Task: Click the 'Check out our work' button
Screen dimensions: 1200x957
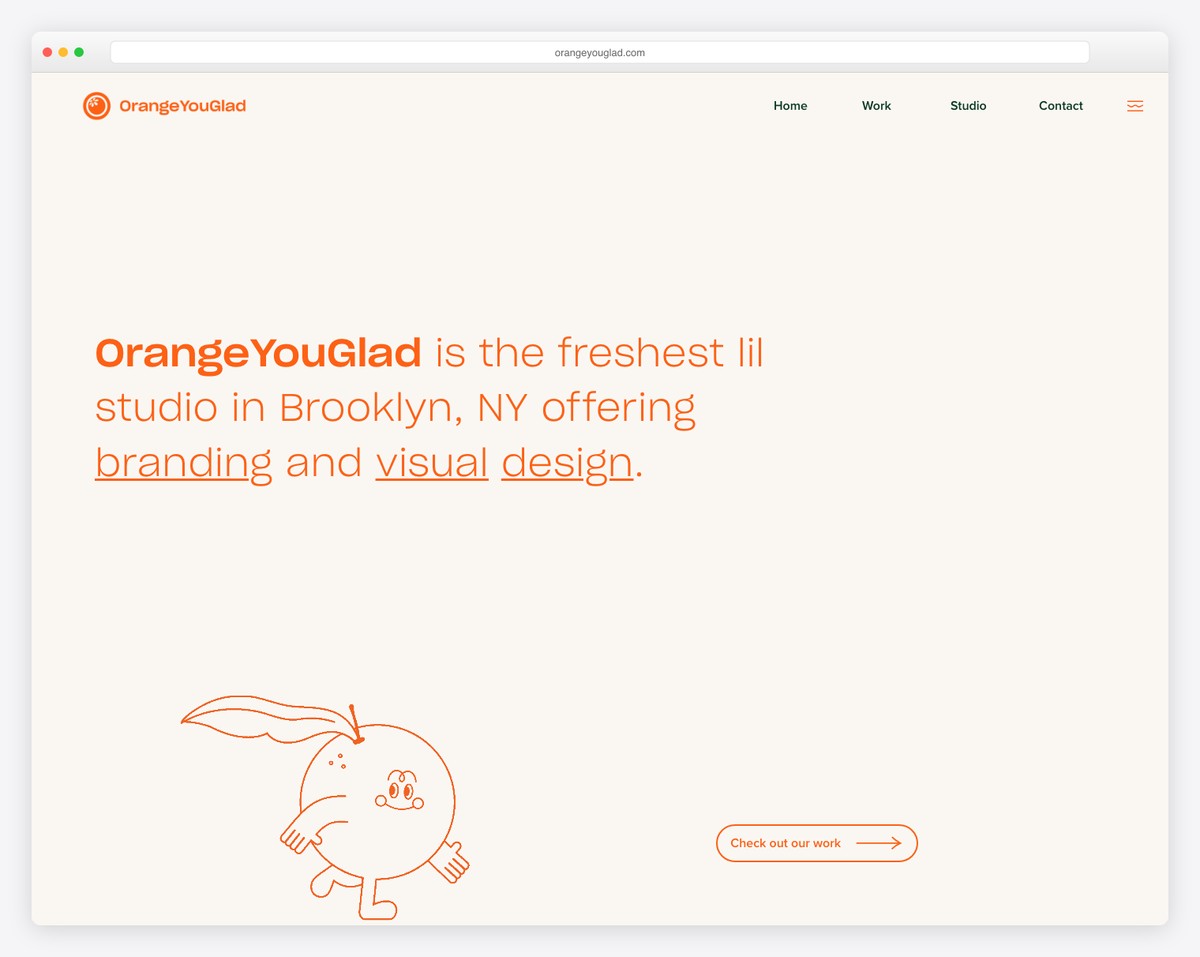Action: click(x=816, y=843)
